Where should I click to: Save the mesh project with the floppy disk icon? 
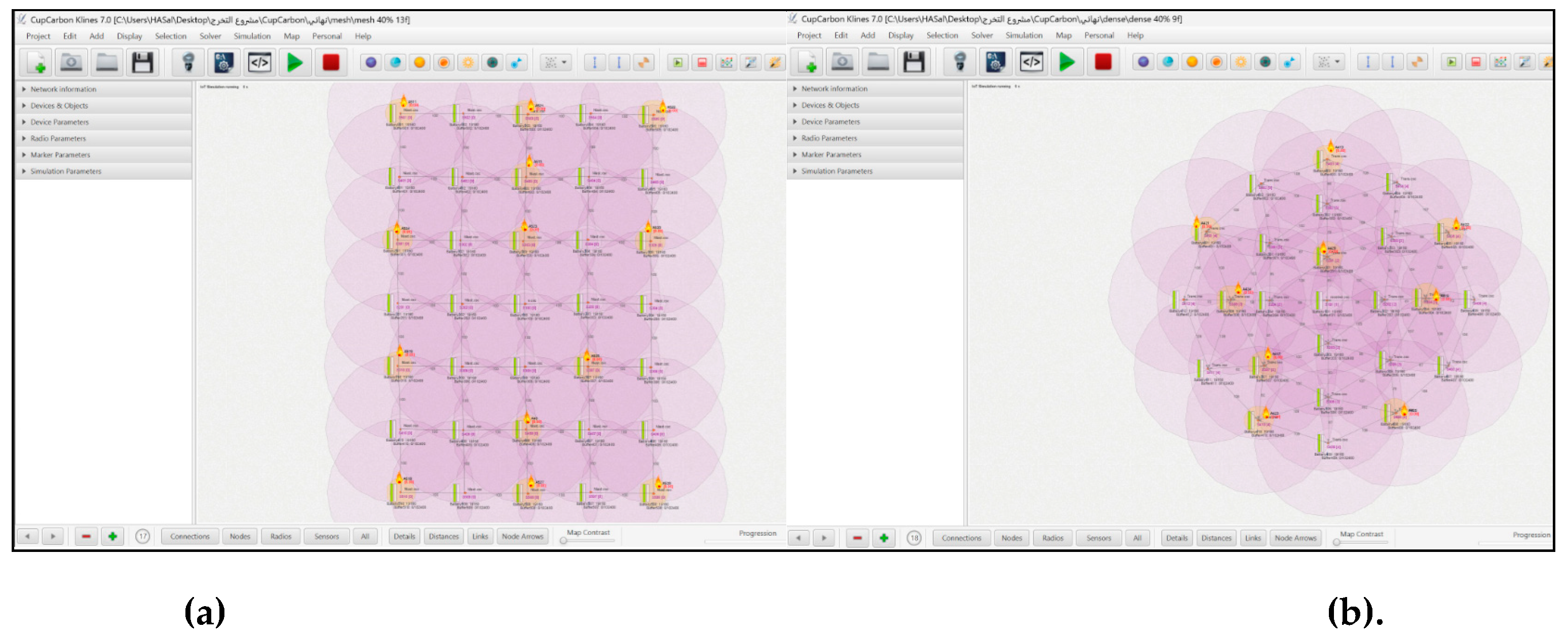(x=142, y=61)
